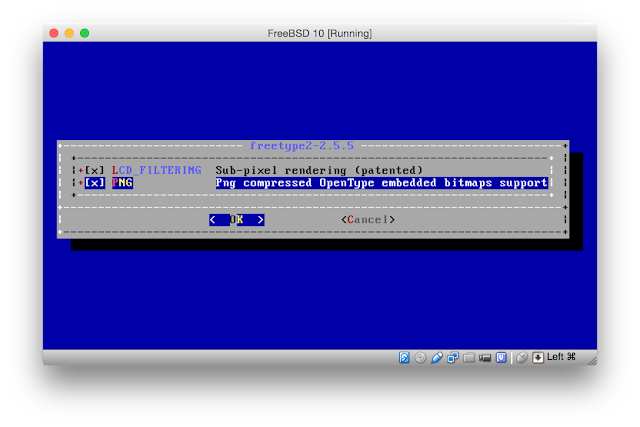Click the virtualization features status icon
The width and height of the screenshot is (640, 427).
501,358
